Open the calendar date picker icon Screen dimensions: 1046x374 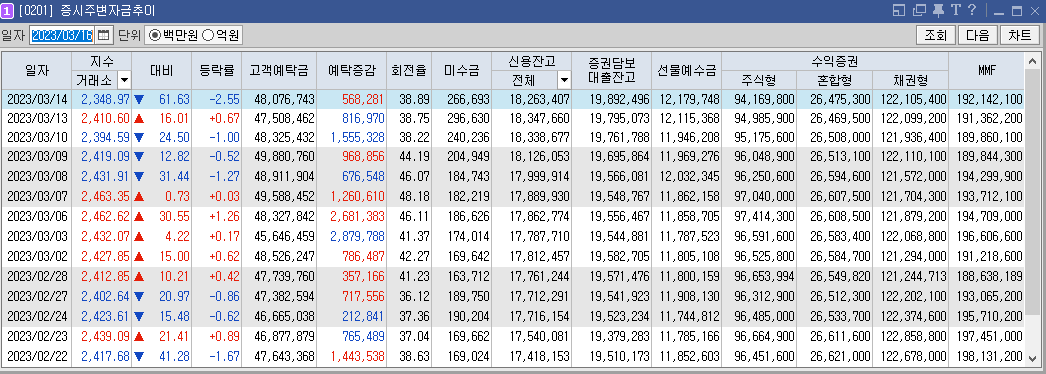tap(104, 35)
